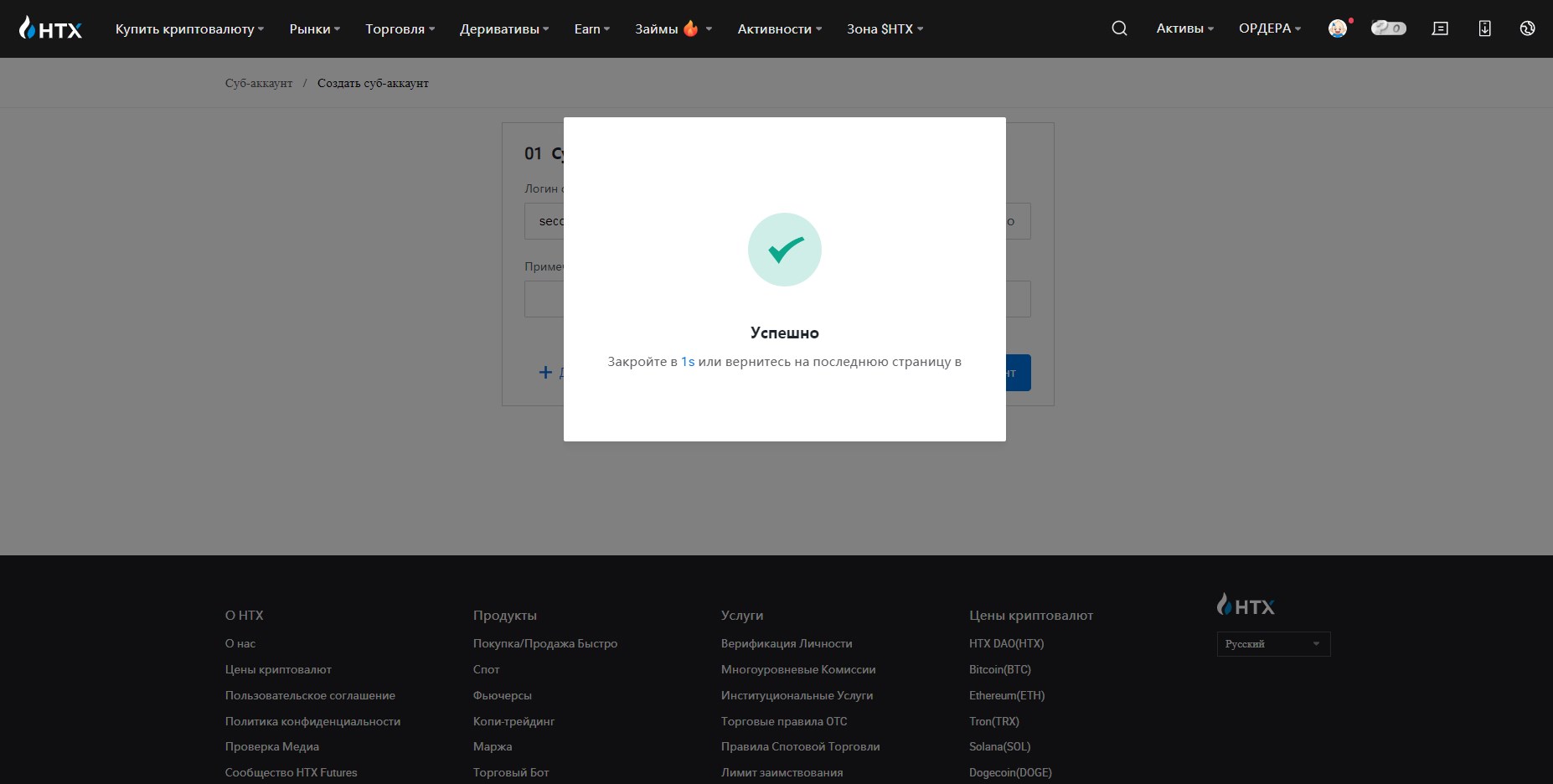Image resolution: width=1553 pixels, height=784 pixels.
Task: Expand the Активы dropdown
Action: coord(1184,28)
